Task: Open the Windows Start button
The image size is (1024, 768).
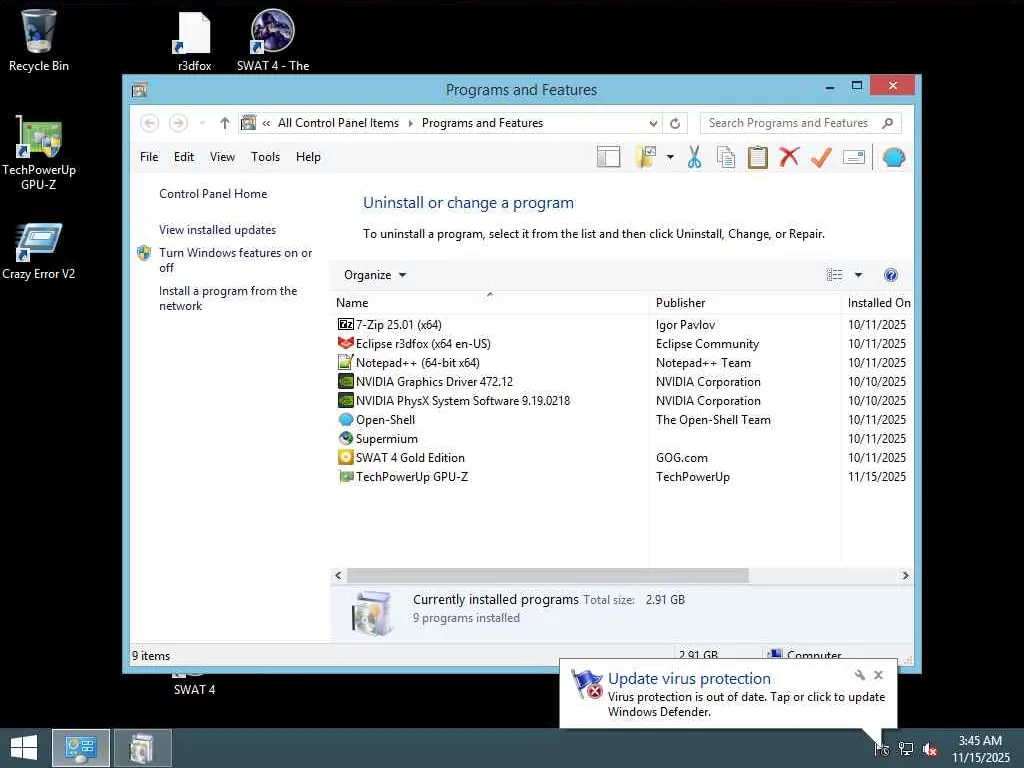Action: [x=24, y=748]
